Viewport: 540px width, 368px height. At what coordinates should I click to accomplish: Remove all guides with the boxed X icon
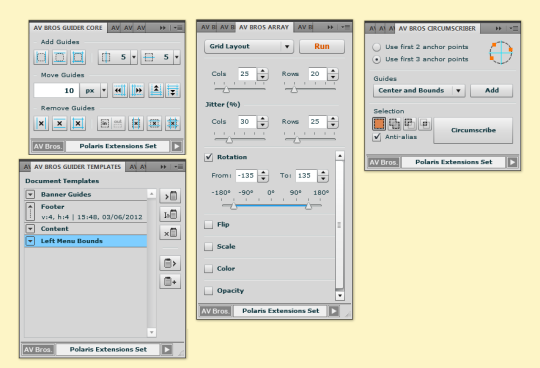coord(78,123)
